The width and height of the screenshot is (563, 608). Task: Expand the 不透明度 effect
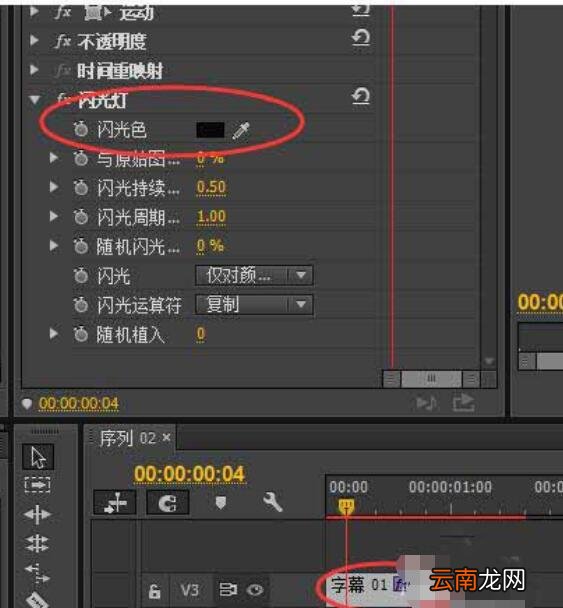coord(34,40)
